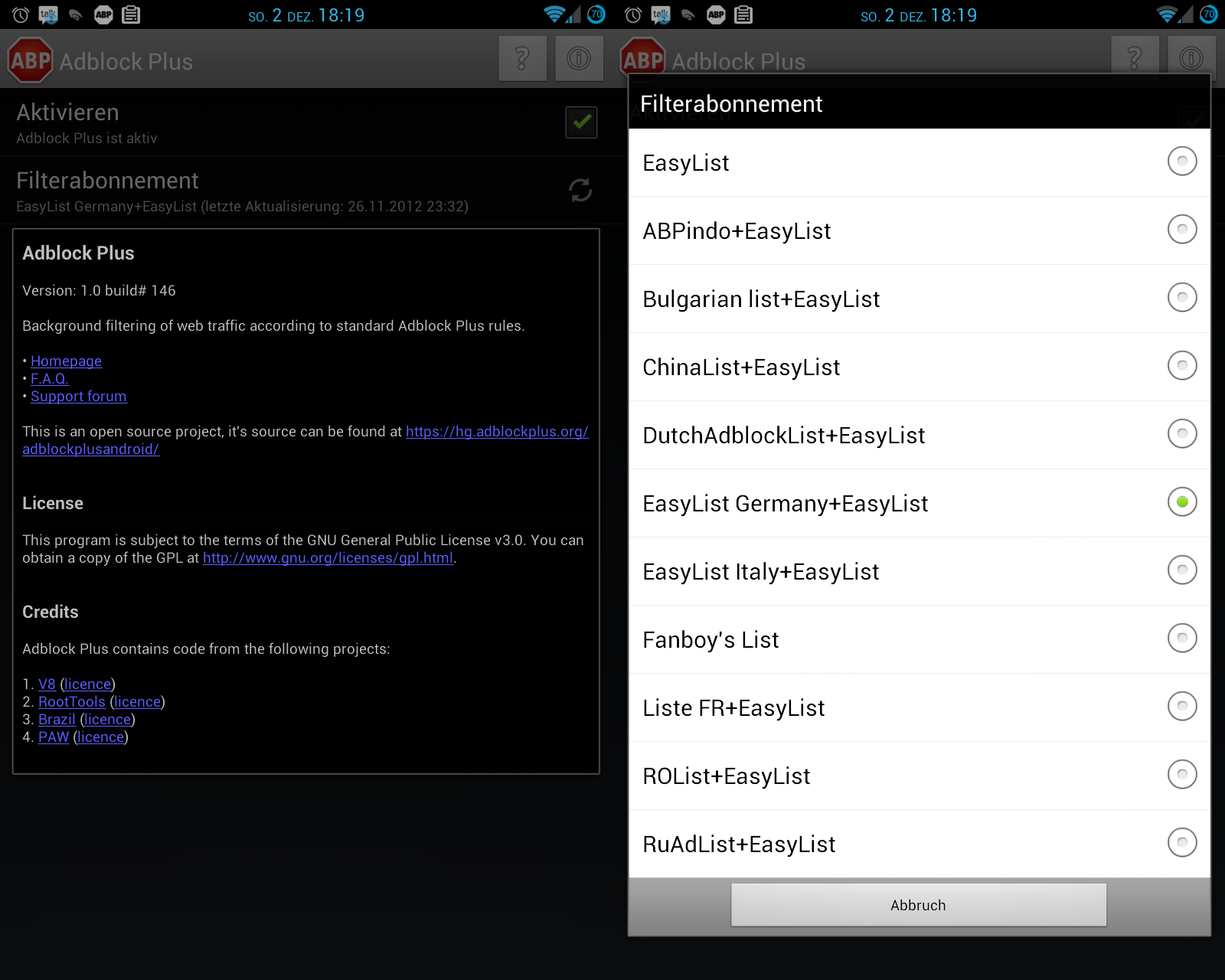Tap the clock 18:19 in left status bar

341,15
